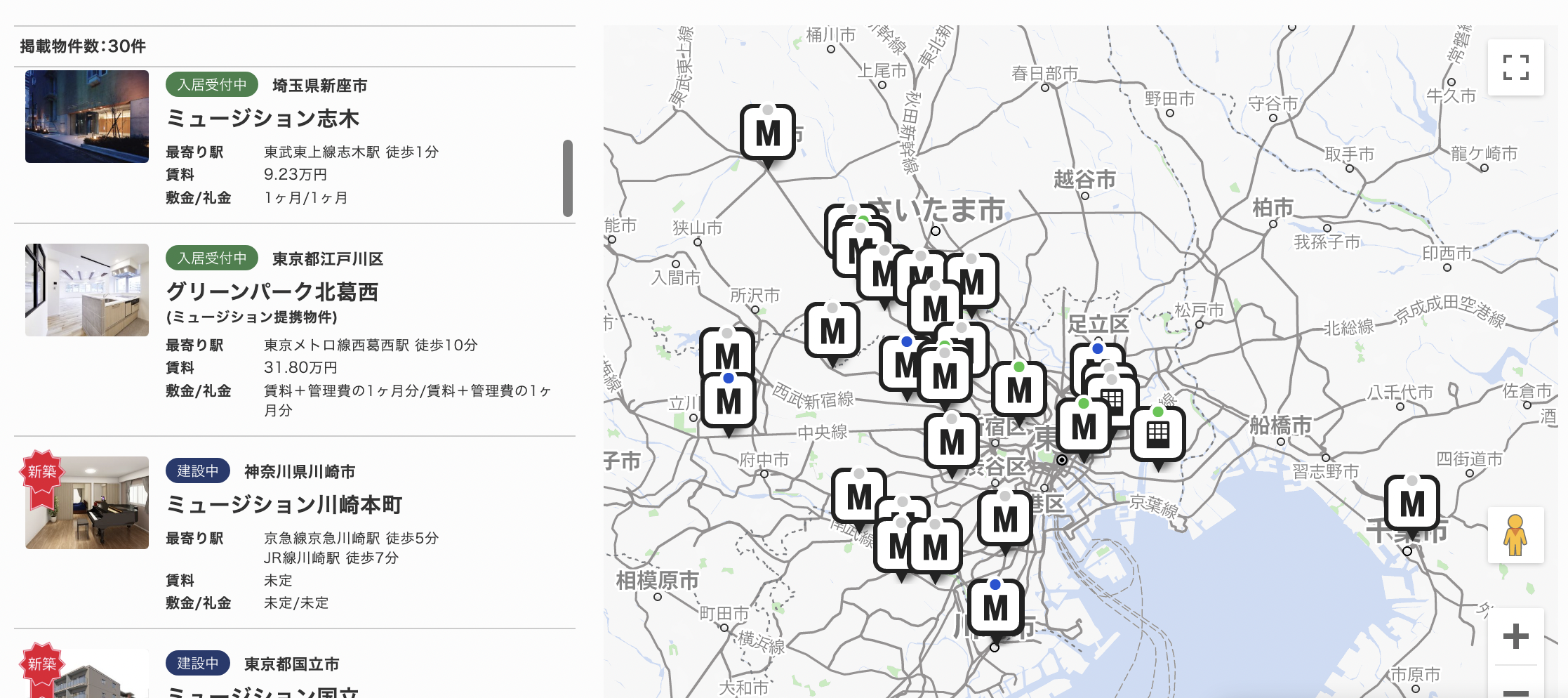The height and width of the screenshot is (698, 1568).
Task: Click the building marker near 船橋市
Action: pos(1158,434)
